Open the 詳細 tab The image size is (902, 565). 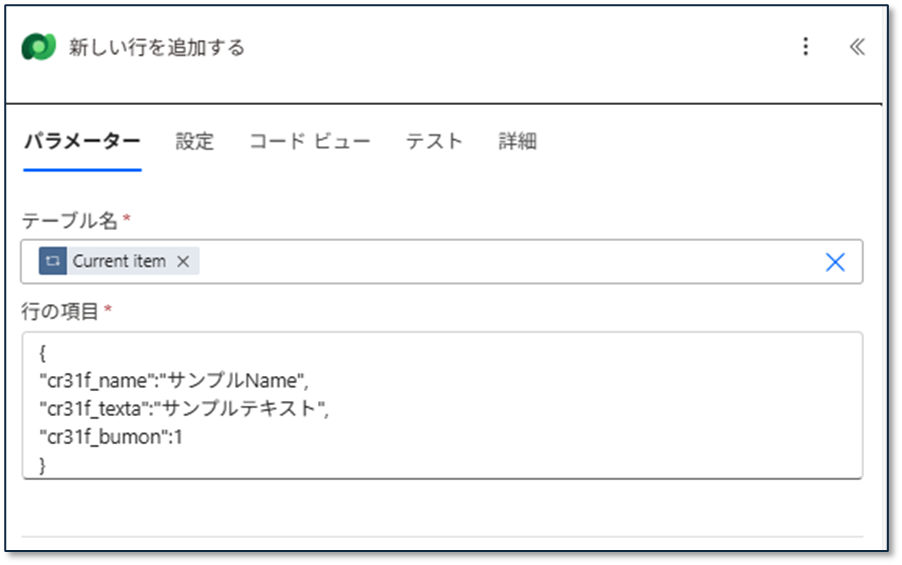point(518,141)
